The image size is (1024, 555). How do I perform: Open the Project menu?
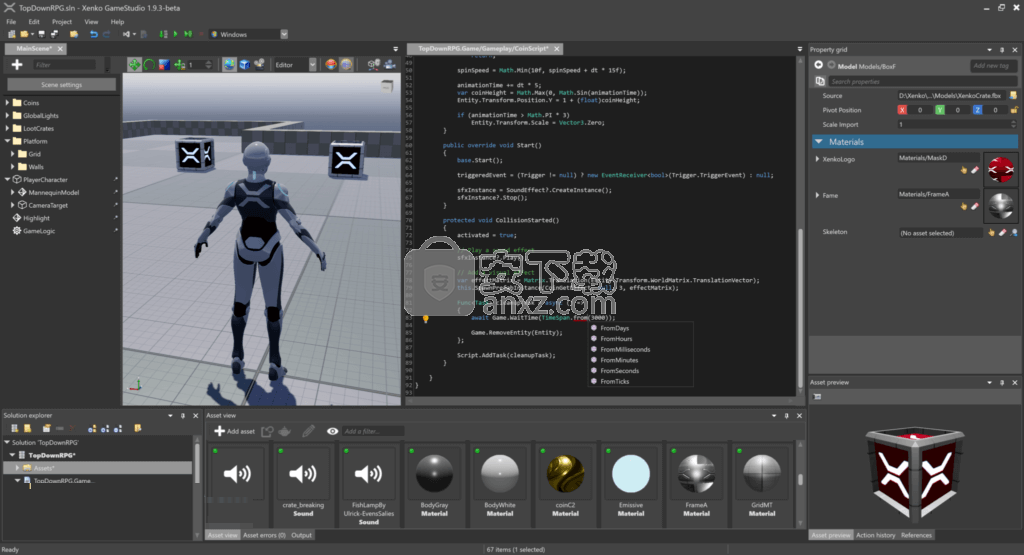tap(62, 22)
